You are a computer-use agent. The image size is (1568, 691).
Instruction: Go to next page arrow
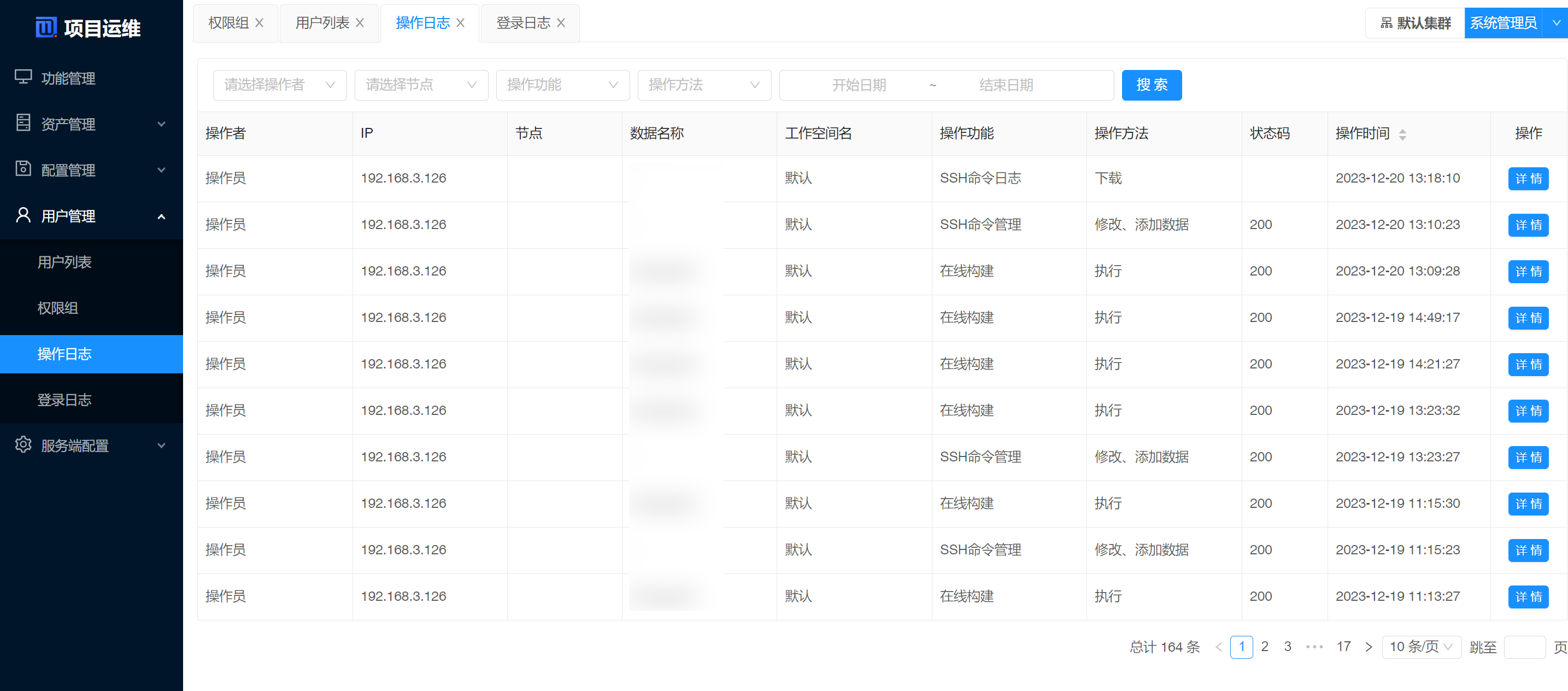[1369, 647]
